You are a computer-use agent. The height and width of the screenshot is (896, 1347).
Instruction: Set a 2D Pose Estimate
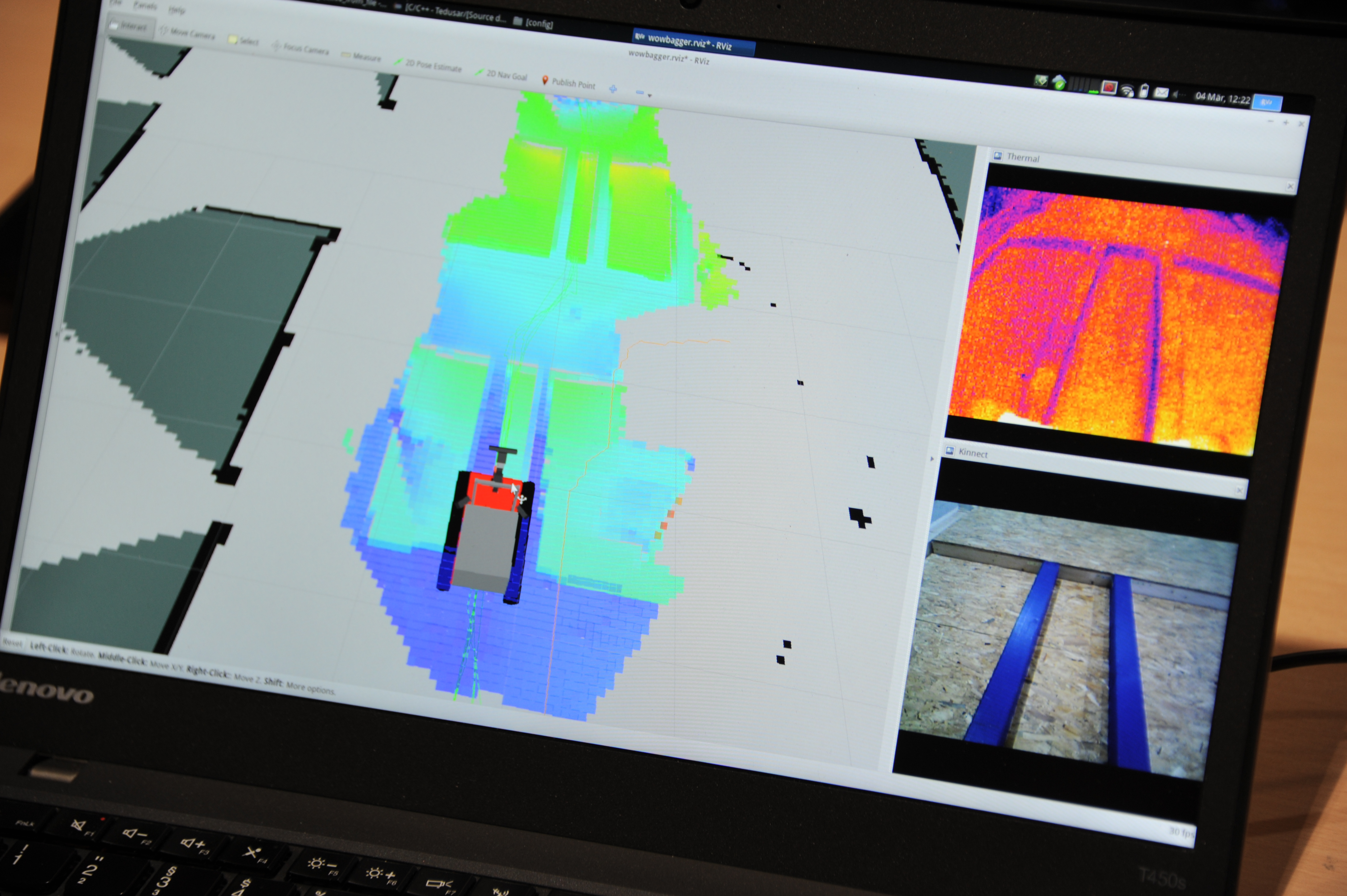(428, 65)
